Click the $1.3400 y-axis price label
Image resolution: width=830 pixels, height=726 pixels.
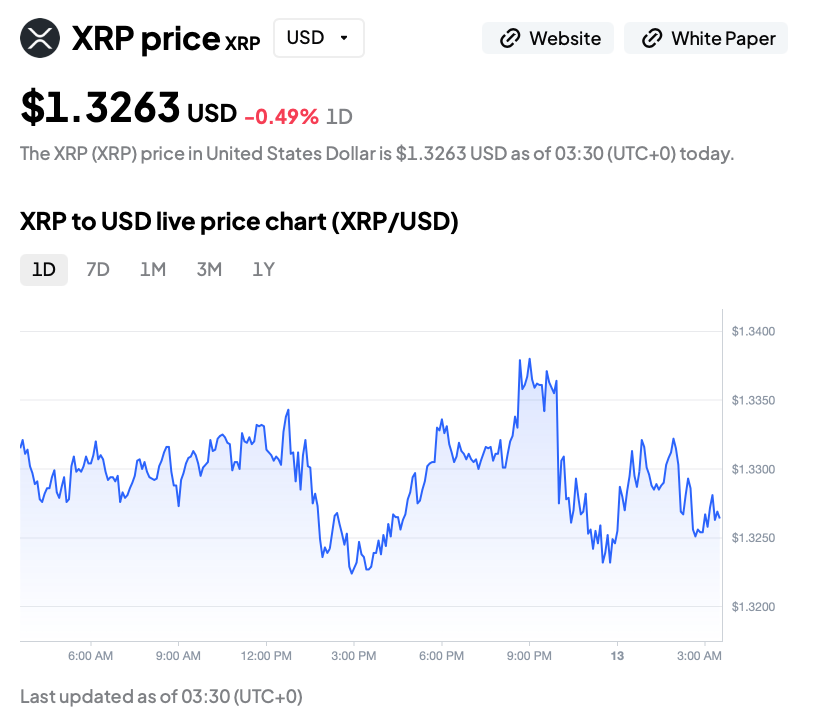click(754, 331)
